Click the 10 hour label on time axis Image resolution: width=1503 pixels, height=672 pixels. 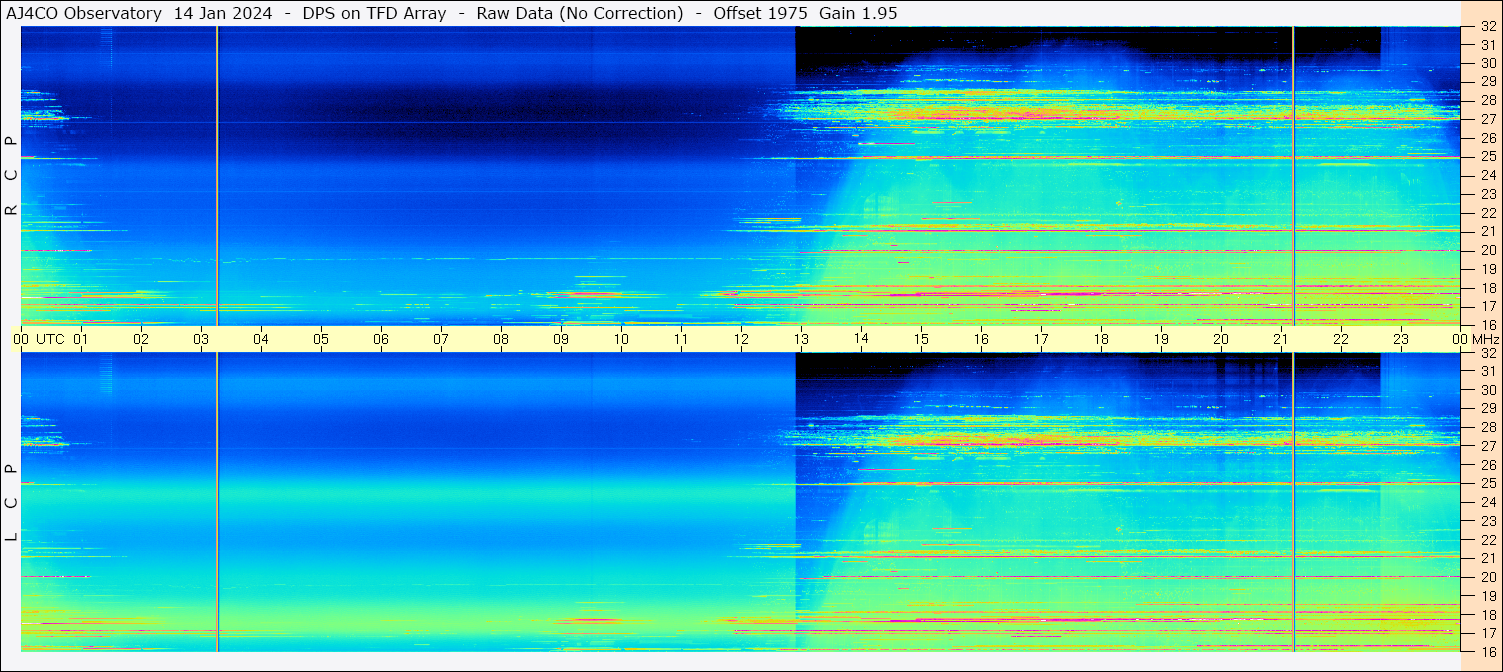[621, 339]
